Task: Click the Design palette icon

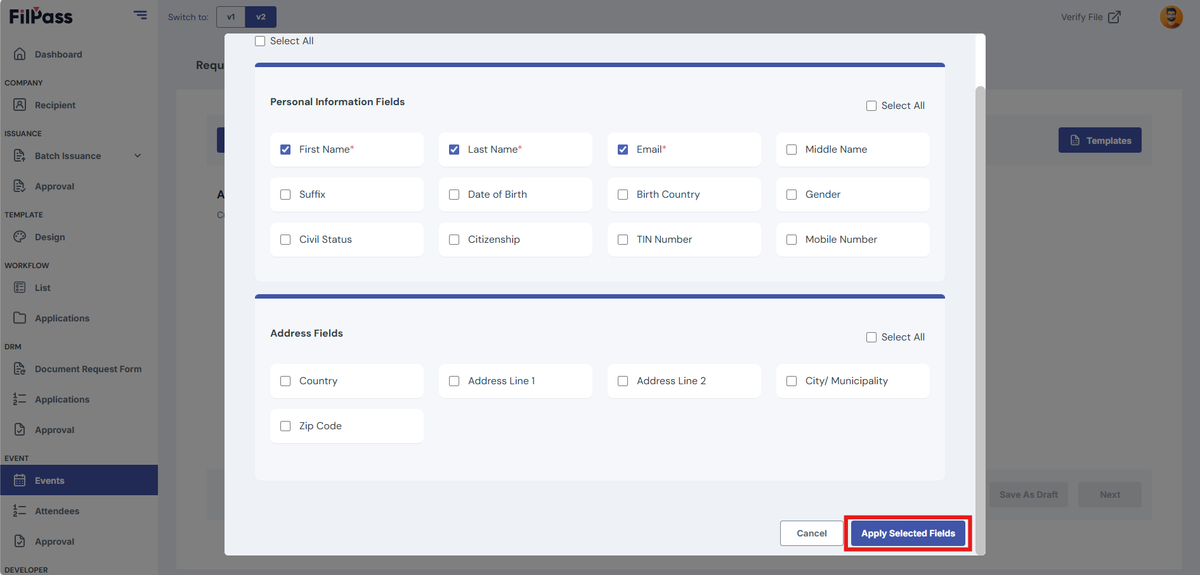Action: (20, 237)
